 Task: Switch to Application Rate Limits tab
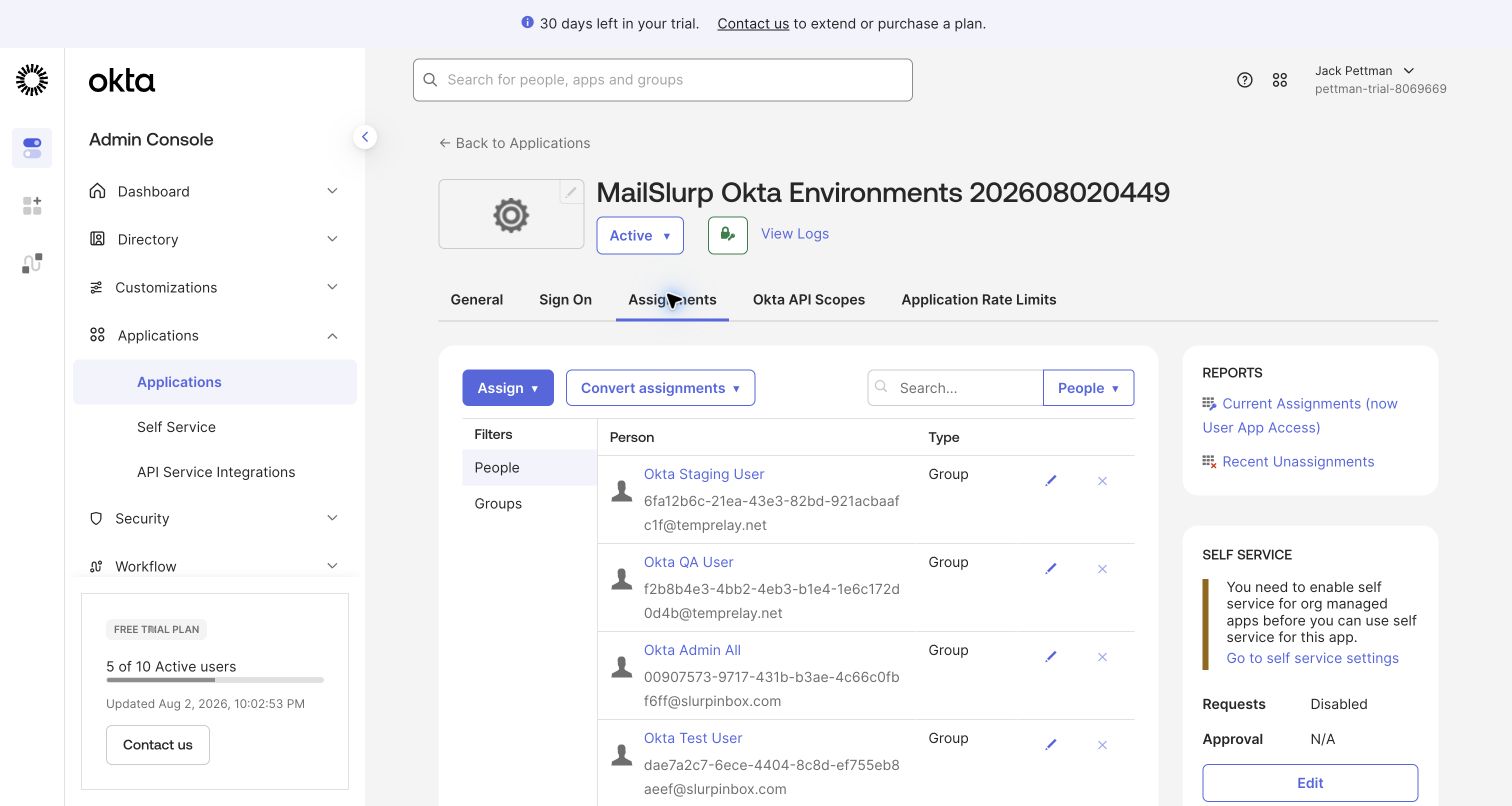[x=979, y=299]
